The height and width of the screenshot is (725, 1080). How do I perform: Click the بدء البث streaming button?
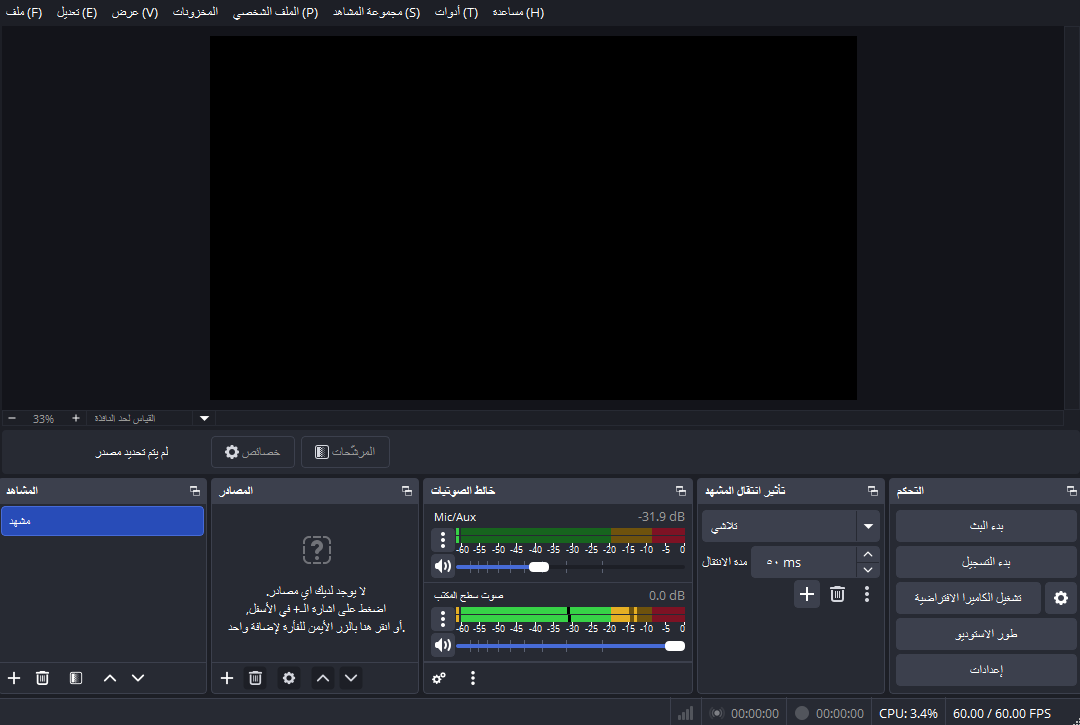(984, 525)
